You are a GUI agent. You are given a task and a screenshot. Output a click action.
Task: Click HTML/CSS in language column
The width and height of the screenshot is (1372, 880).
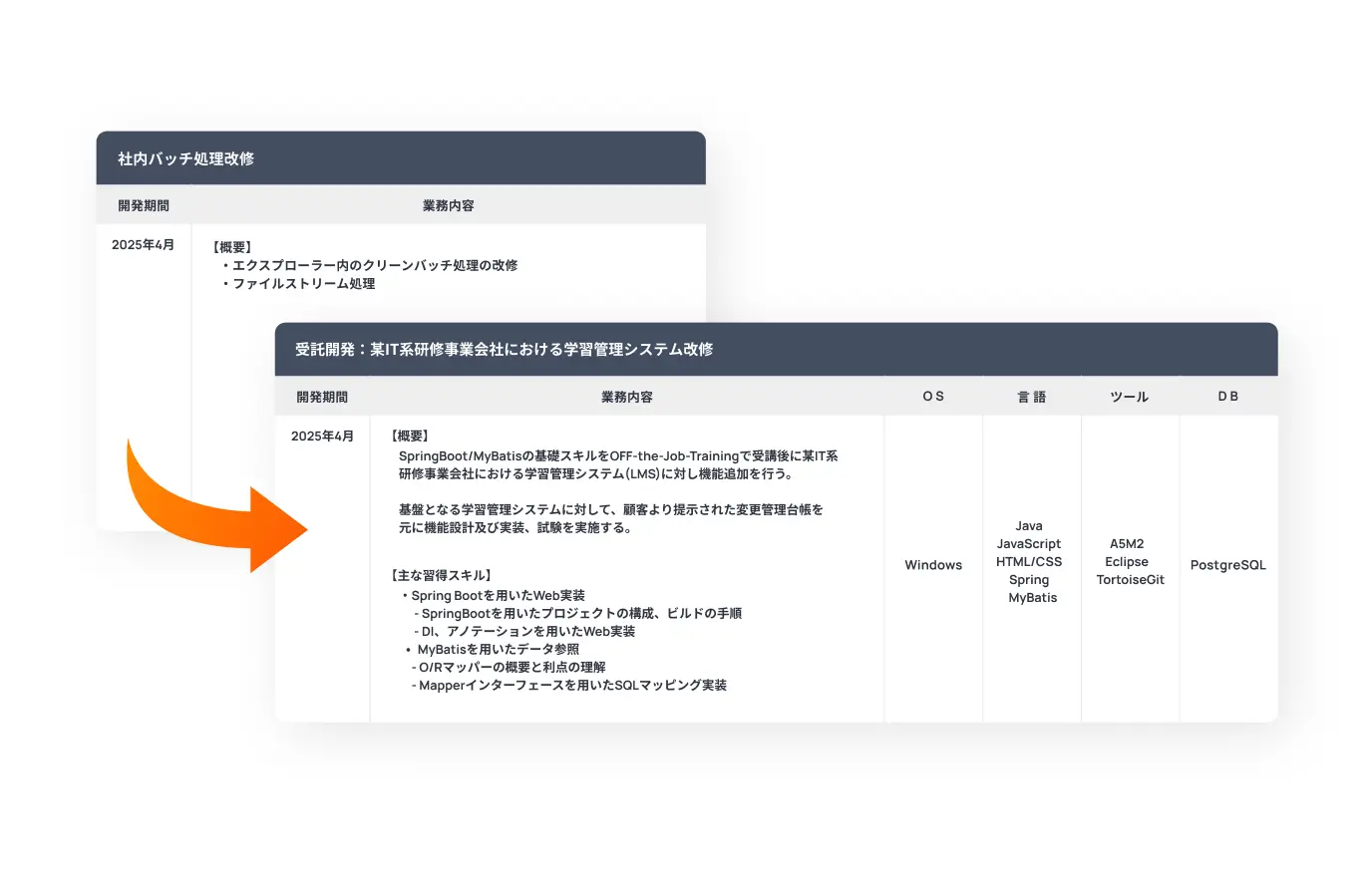(1029, 562)
